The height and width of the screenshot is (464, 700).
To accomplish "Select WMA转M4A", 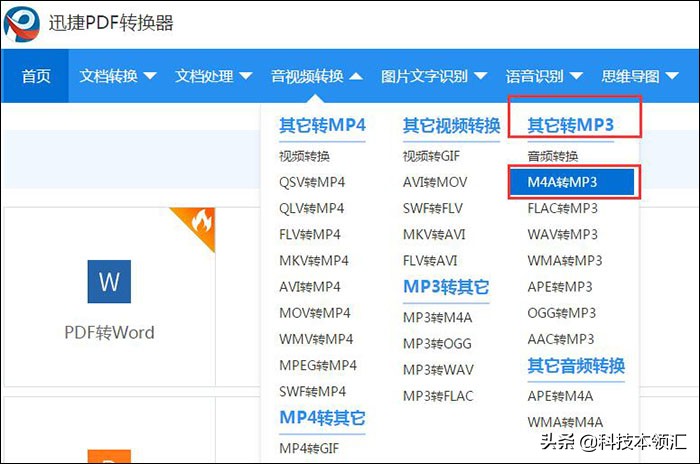I will click(x=565, y=422).
